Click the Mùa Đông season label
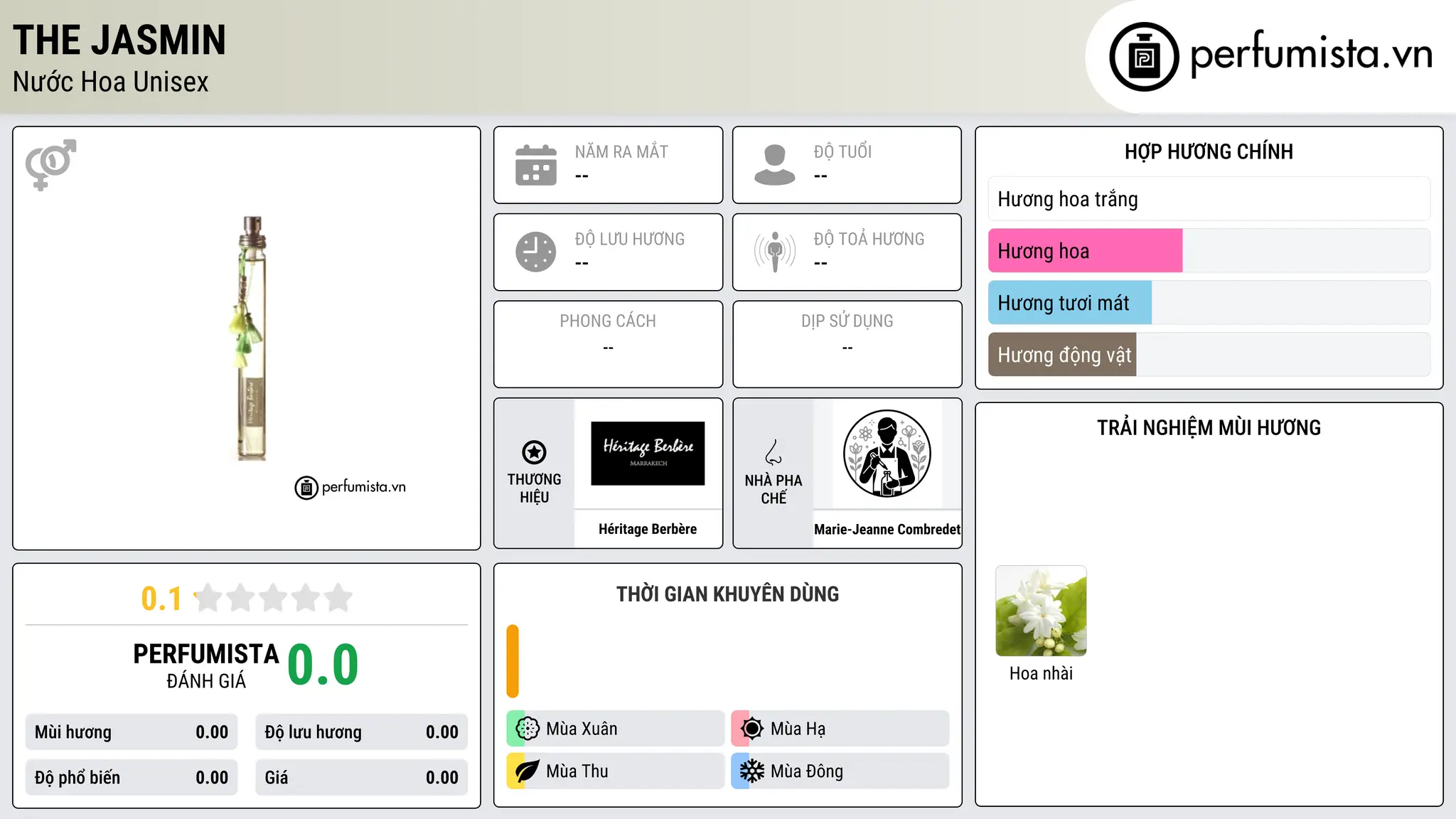Screen dimensions: 1456x819 (807, 771)
